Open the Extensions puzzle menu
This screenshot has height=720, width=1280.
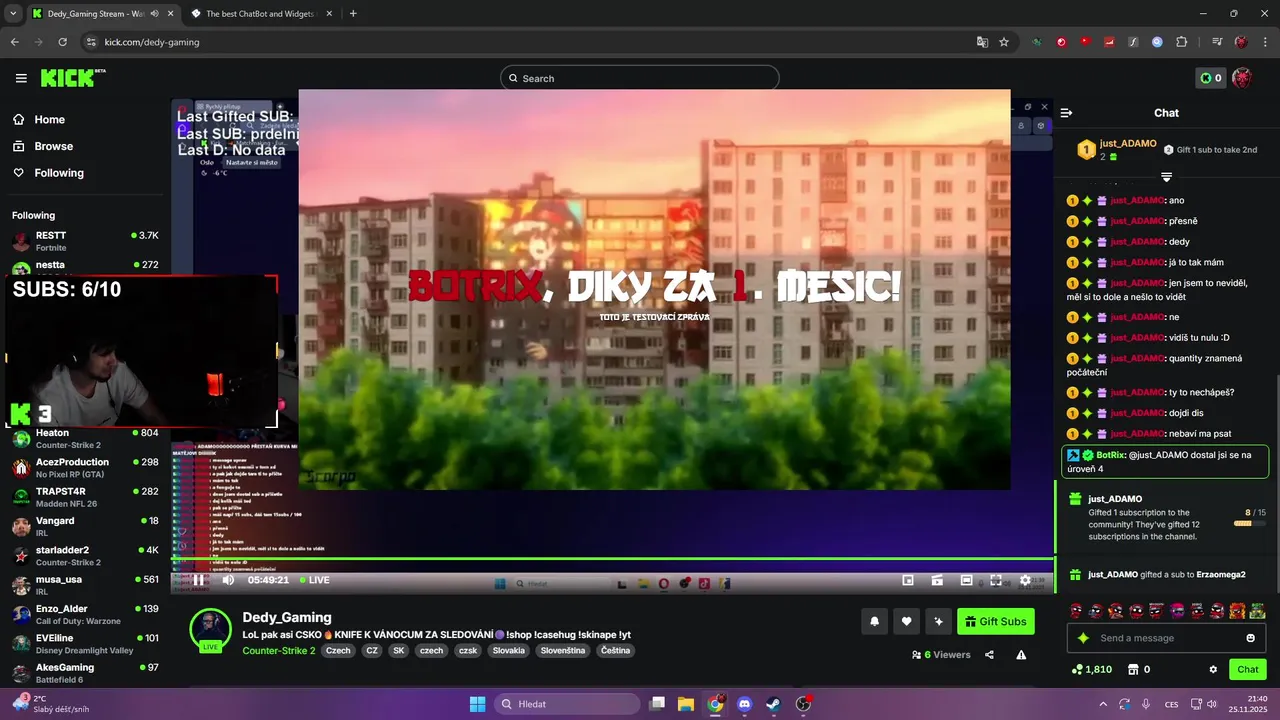(1181, 42)
